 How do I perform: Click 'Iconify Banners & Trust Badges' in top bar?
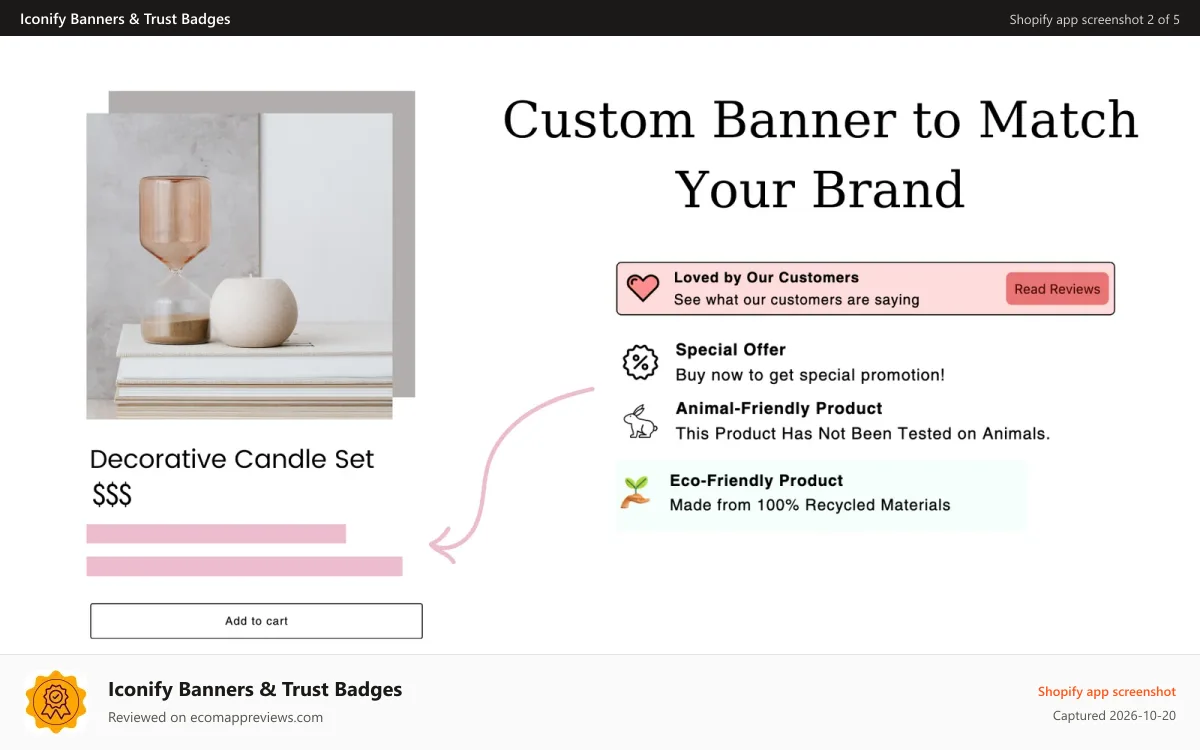pyautogui.click(x=125, y=18)
